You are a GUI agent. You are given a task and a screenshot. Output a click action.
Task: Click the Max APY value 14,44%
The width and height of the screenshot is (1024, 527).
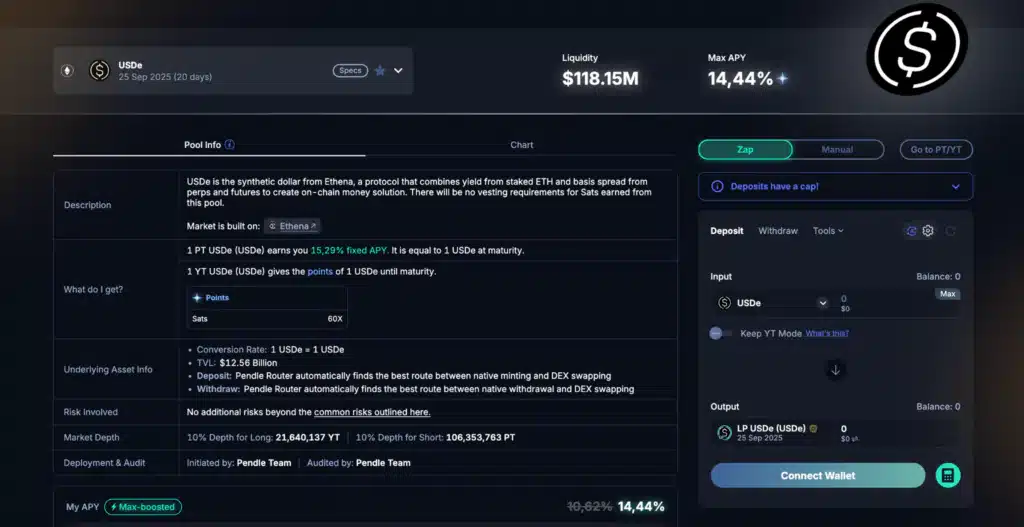tap(741, 79)
